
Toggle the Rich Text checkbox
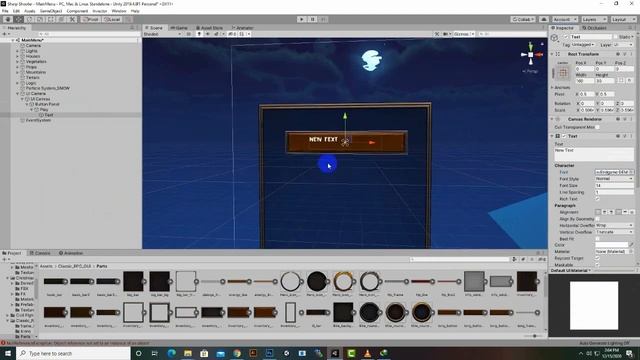[x=598, y=199]
